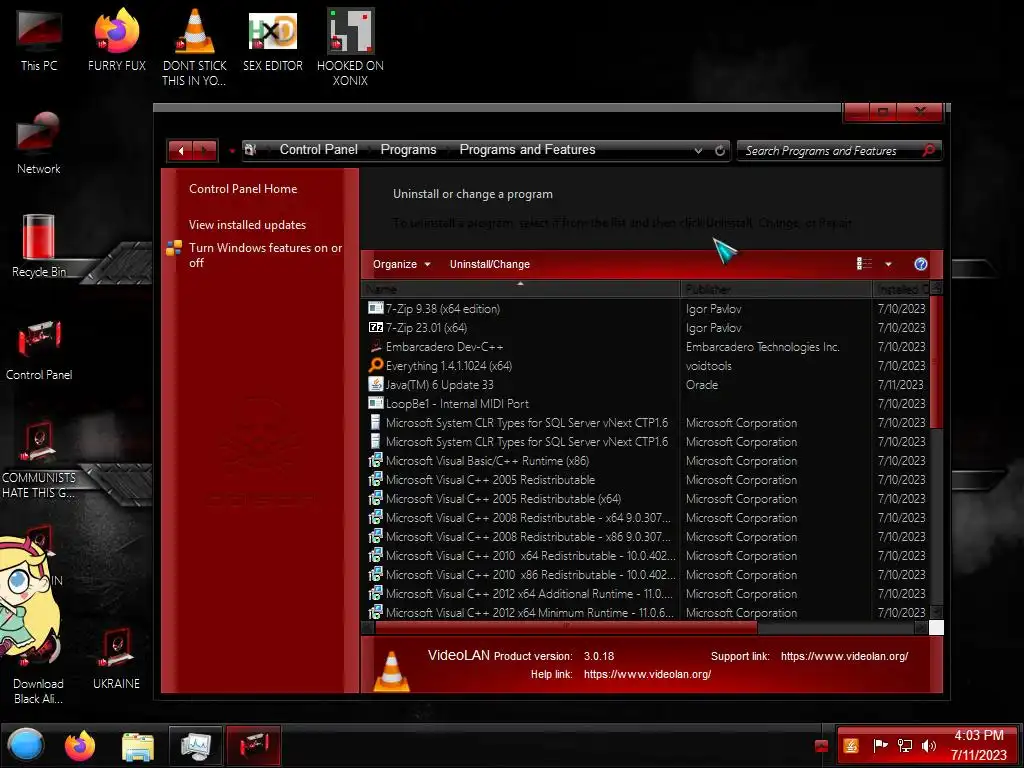The image size is (1024, 768).
Task: Sort by the Installed On column header
Action: point(901,289)
